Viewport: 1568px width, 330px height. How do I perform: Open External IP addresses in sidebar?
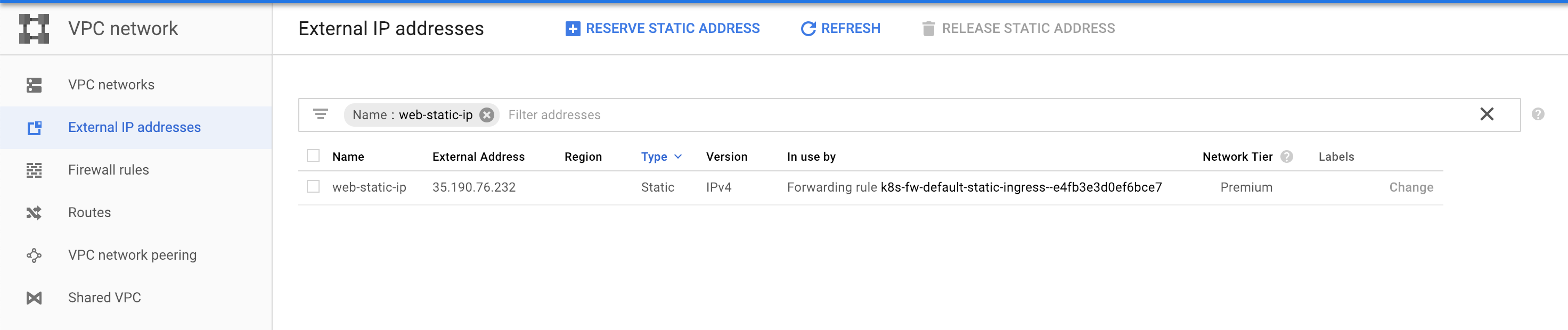click(x=134, y=128)
